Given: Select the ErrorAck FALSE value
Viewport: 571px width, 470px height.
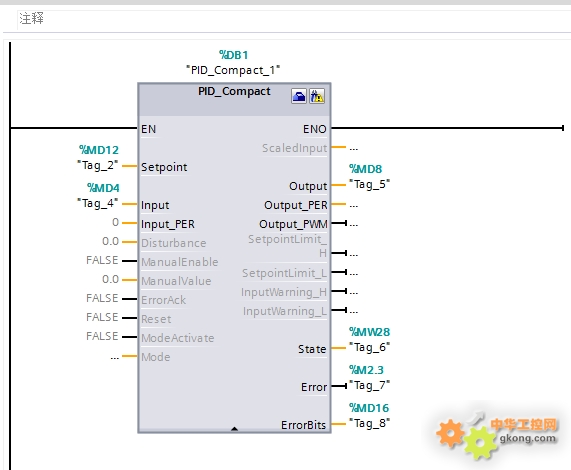Looking at the screenshot, I should tap(102, 298).
